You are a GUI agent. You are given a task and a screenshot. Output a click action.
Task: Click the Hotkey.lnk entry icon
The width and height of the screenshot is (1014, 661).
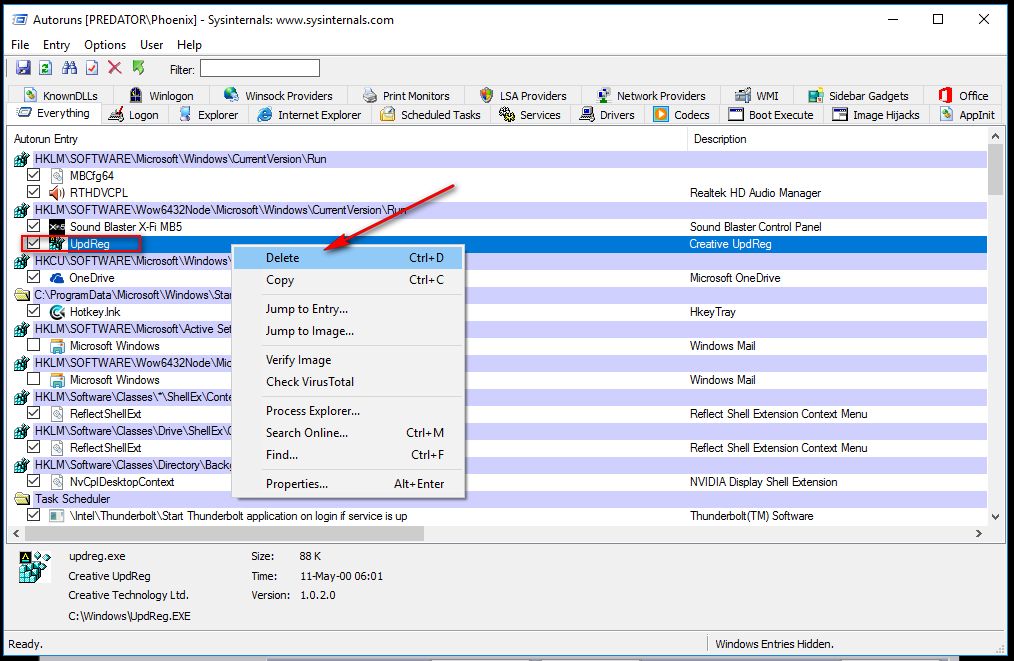[57, 312]
